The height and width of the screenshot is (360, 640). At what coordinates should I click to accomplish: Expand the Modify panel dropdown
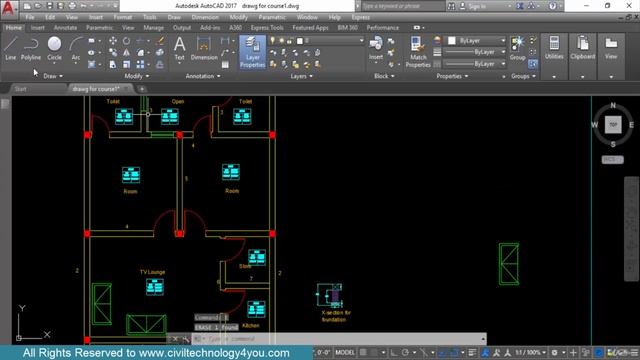pyautogui.click(x=137, y=76)
